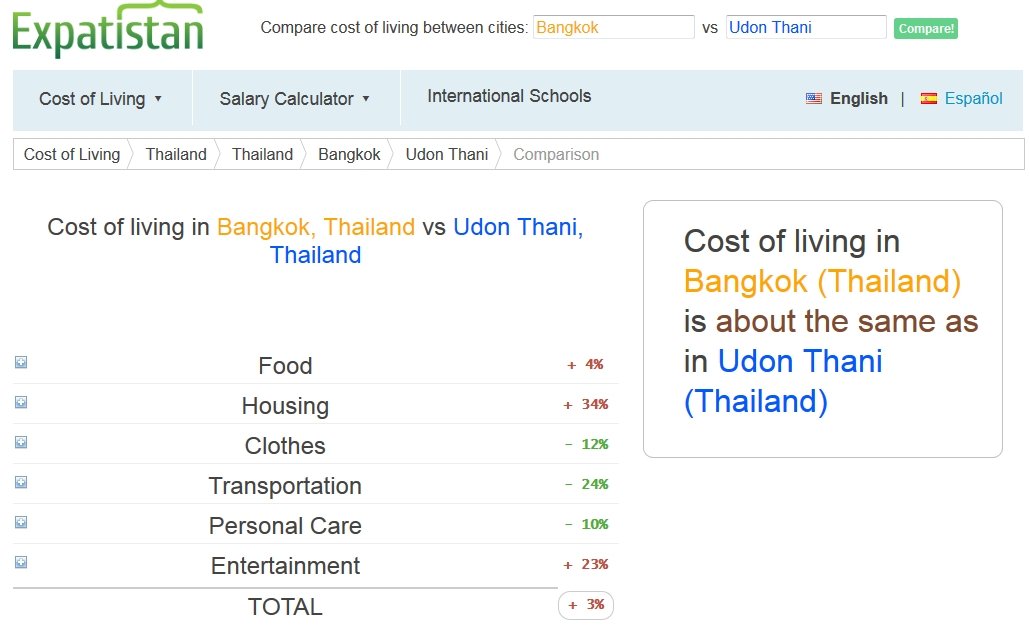Click the Spanish flag icon
The width and height of the screenshot is (1030, 627).
click(x=928, y=98)
